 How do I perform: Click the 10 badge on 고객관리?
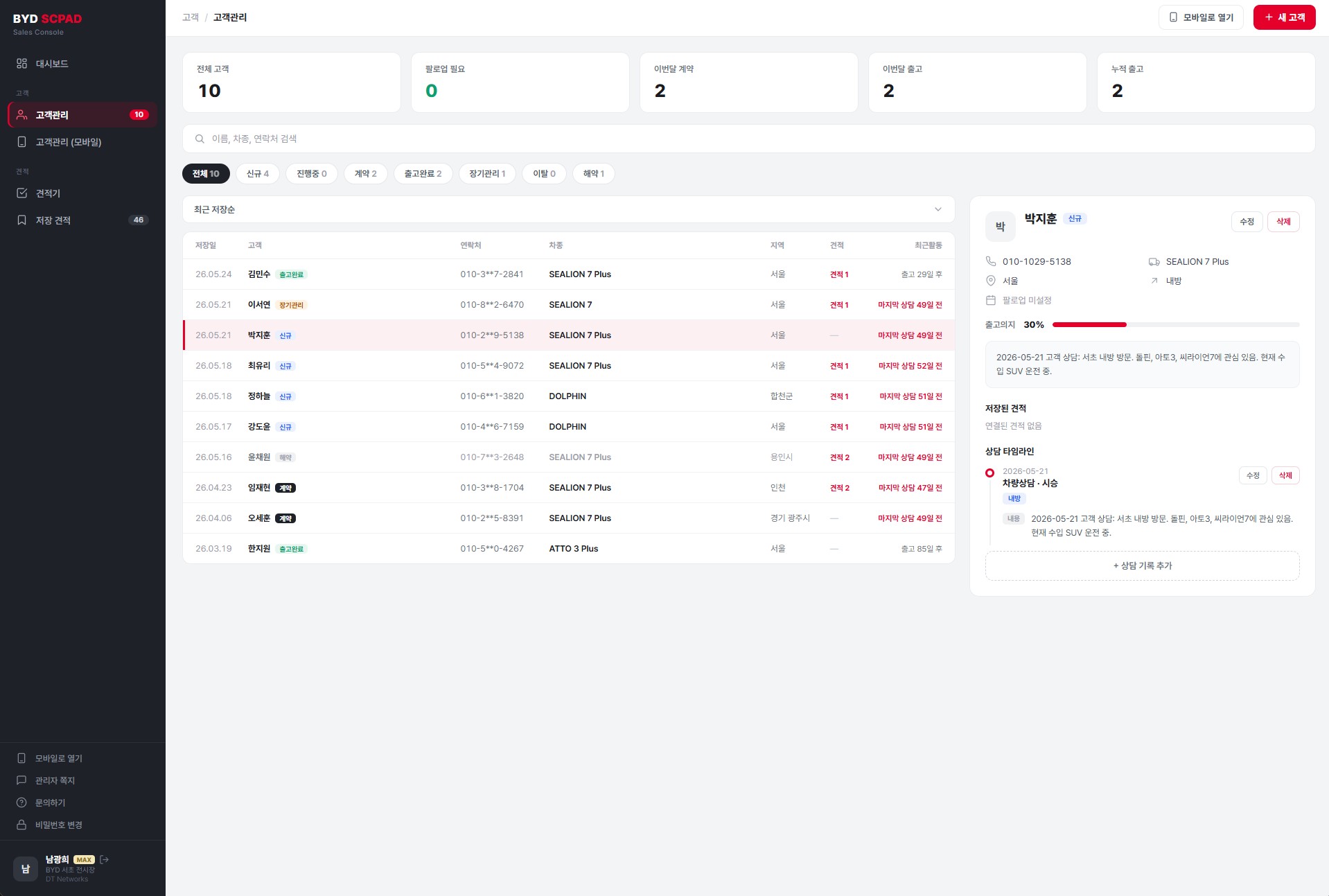(x=139, y=115)
